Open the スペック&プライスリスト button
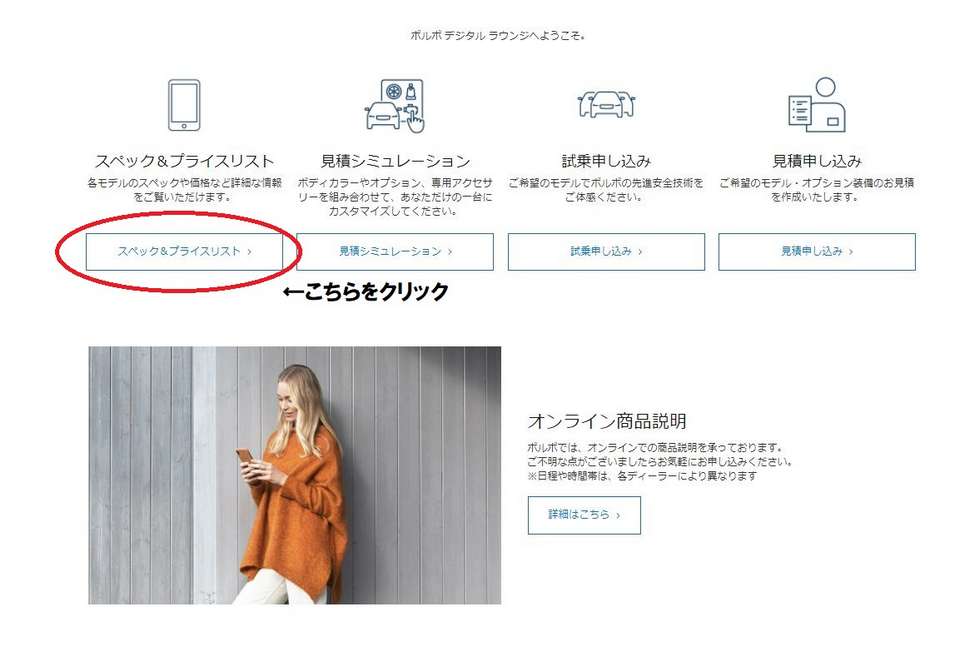The height and width of the screenshot is (657, 980). (184, 252)
